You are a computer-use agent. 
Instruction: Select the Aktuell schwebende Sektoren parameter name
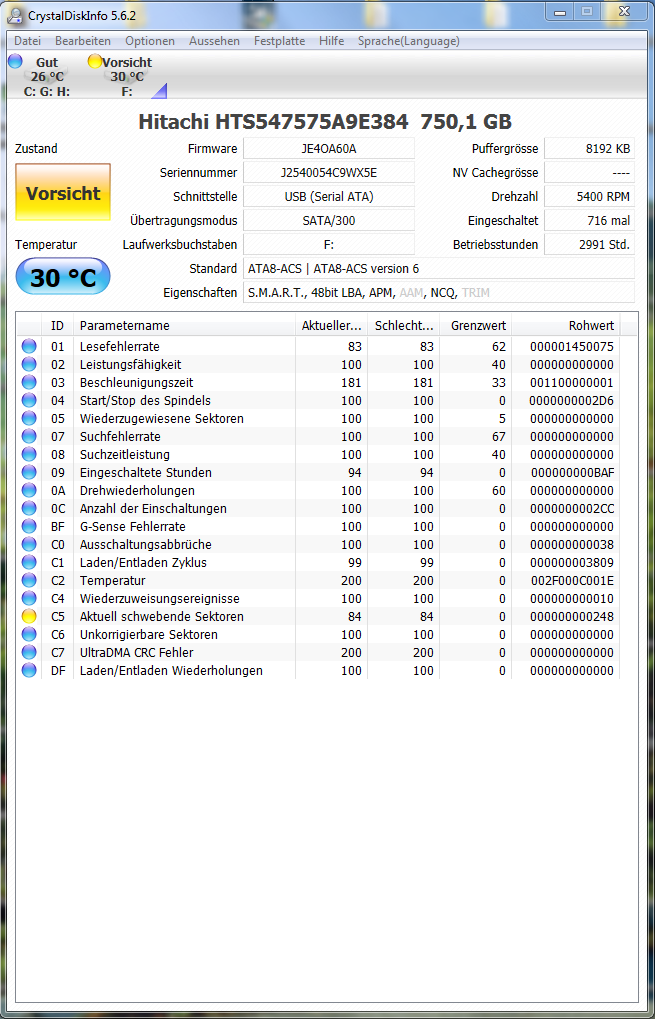(x=162, y=616)
